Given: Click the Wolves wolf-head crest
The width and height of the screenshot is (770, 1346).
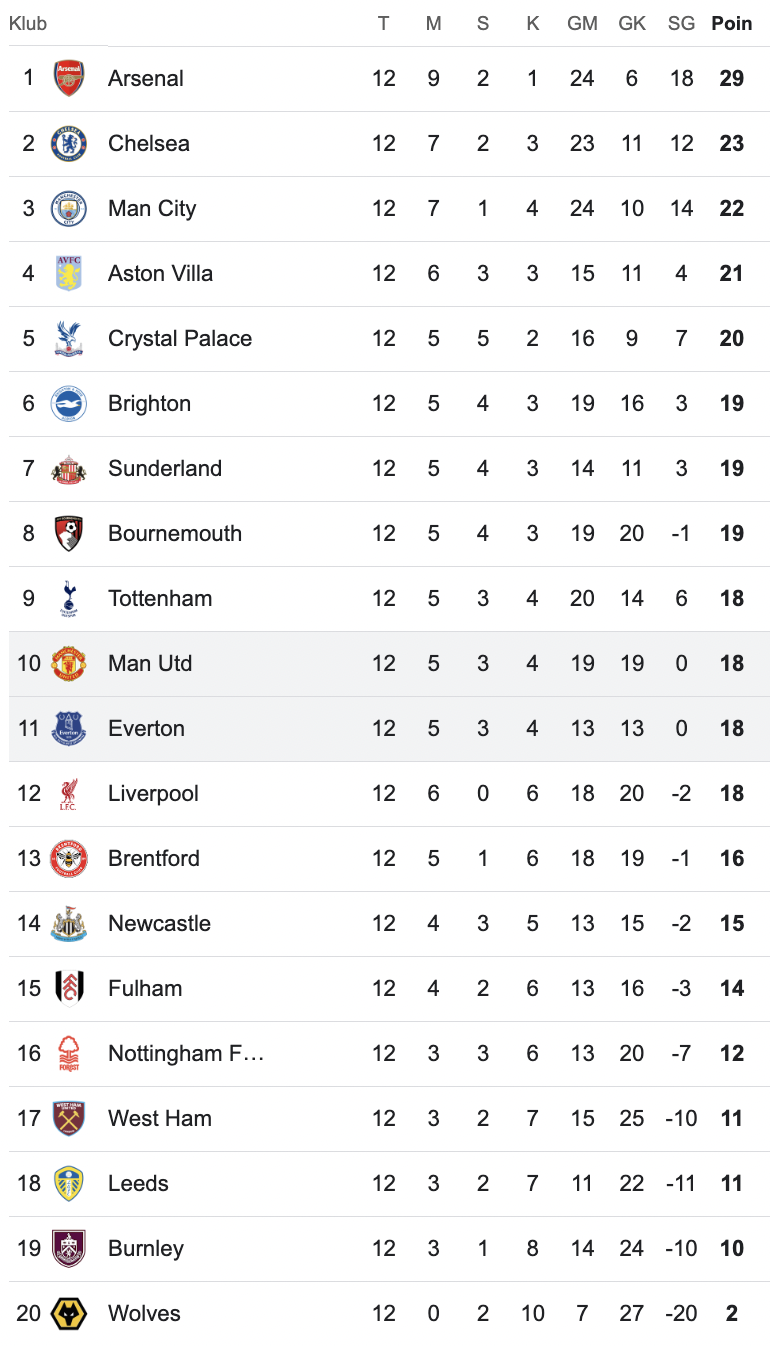Looking at the screenshot, I should click(69, 1313).
